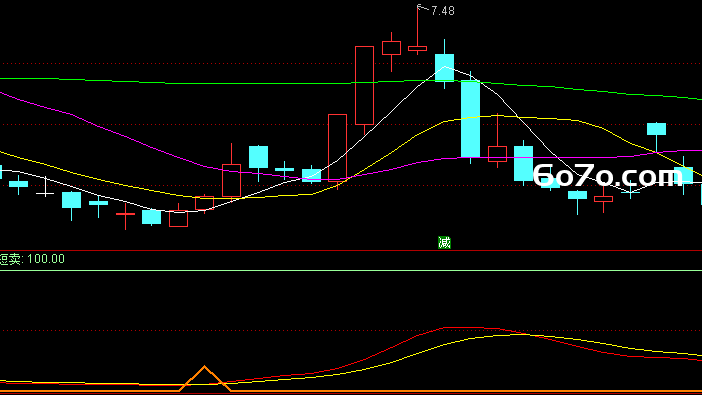The height and width of the screenshot is (395, 702).
Task: Click the hollow red candle near the chart's lowest point
Action: pyautogui.click(x=178, y=218)
